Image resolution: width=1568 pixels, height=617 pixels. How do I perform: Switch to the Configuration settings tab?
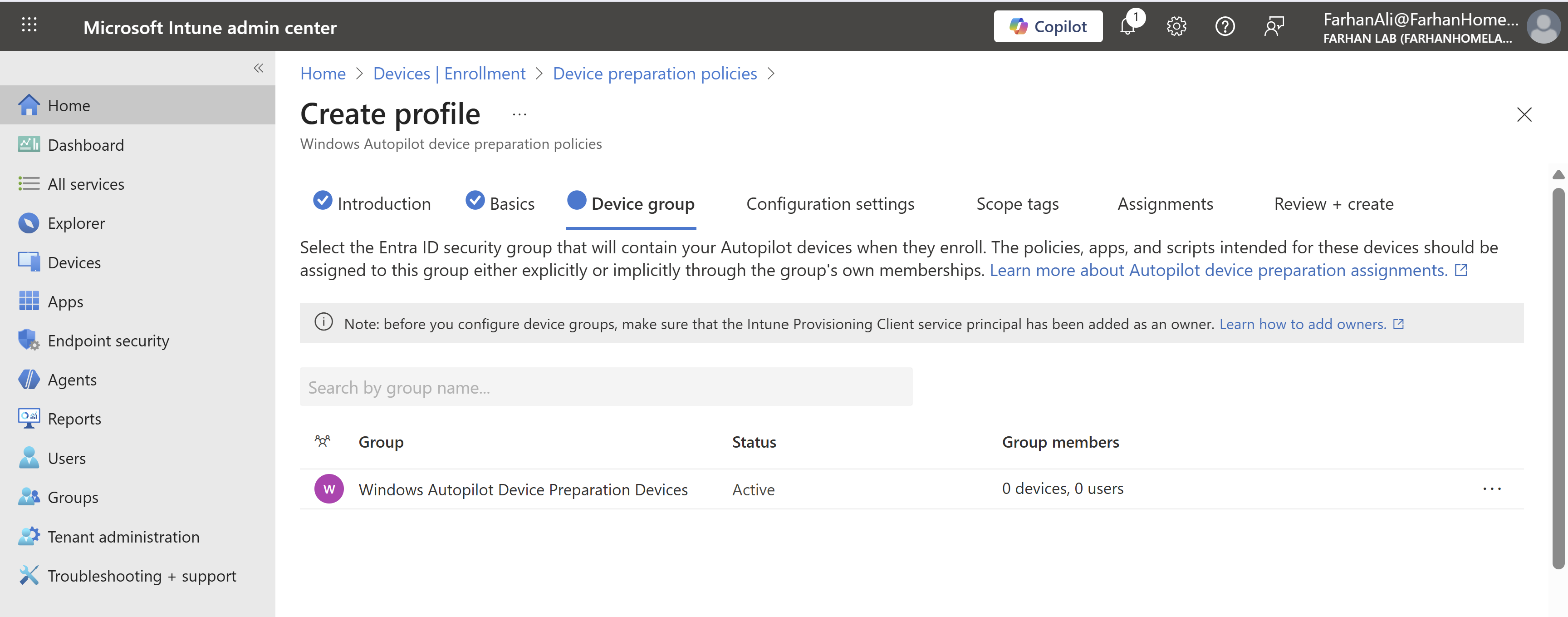tap(830, 203)
